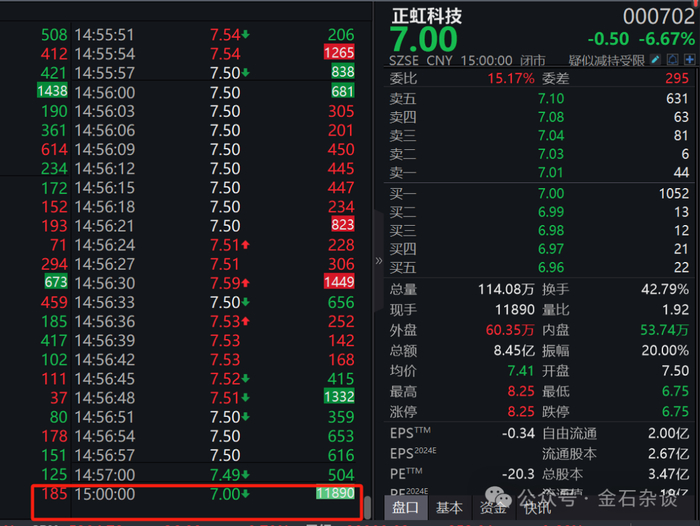Click the 买三 bid price 6.98
This screenshot has height=526, width=700.
pos(551,230)
